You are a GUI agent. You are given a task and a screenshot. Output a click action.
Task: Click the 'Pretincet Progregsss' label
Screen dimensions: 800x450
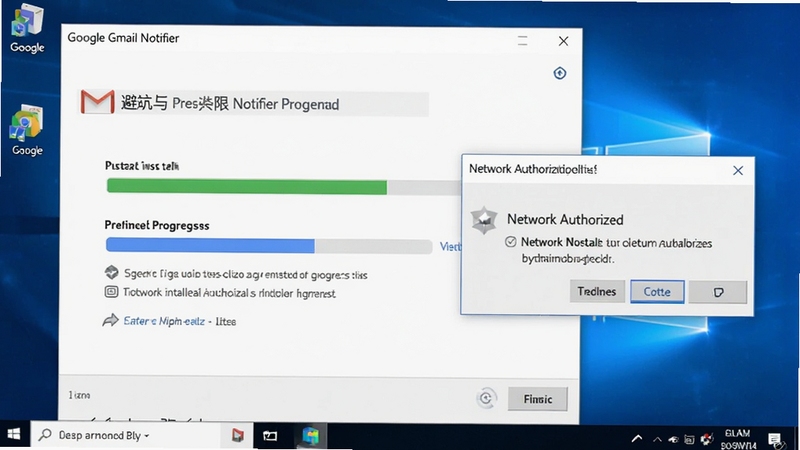[x=157, y=225]
